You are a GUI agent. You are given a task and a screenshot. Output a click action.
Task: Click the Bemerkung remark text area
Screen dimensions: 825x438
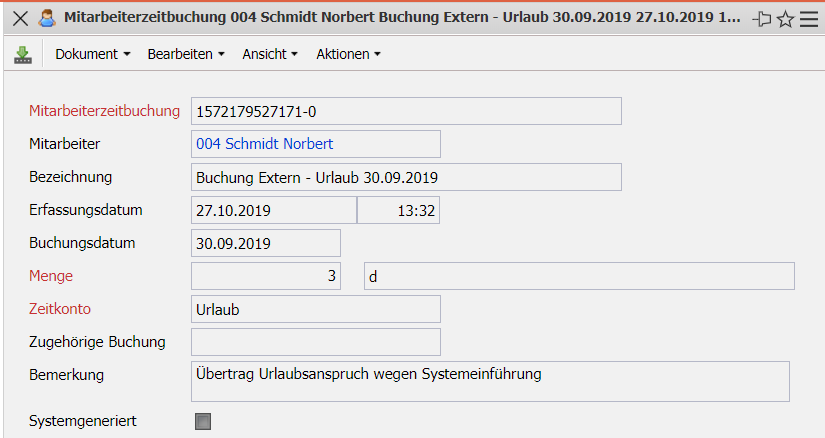(490, 381)
